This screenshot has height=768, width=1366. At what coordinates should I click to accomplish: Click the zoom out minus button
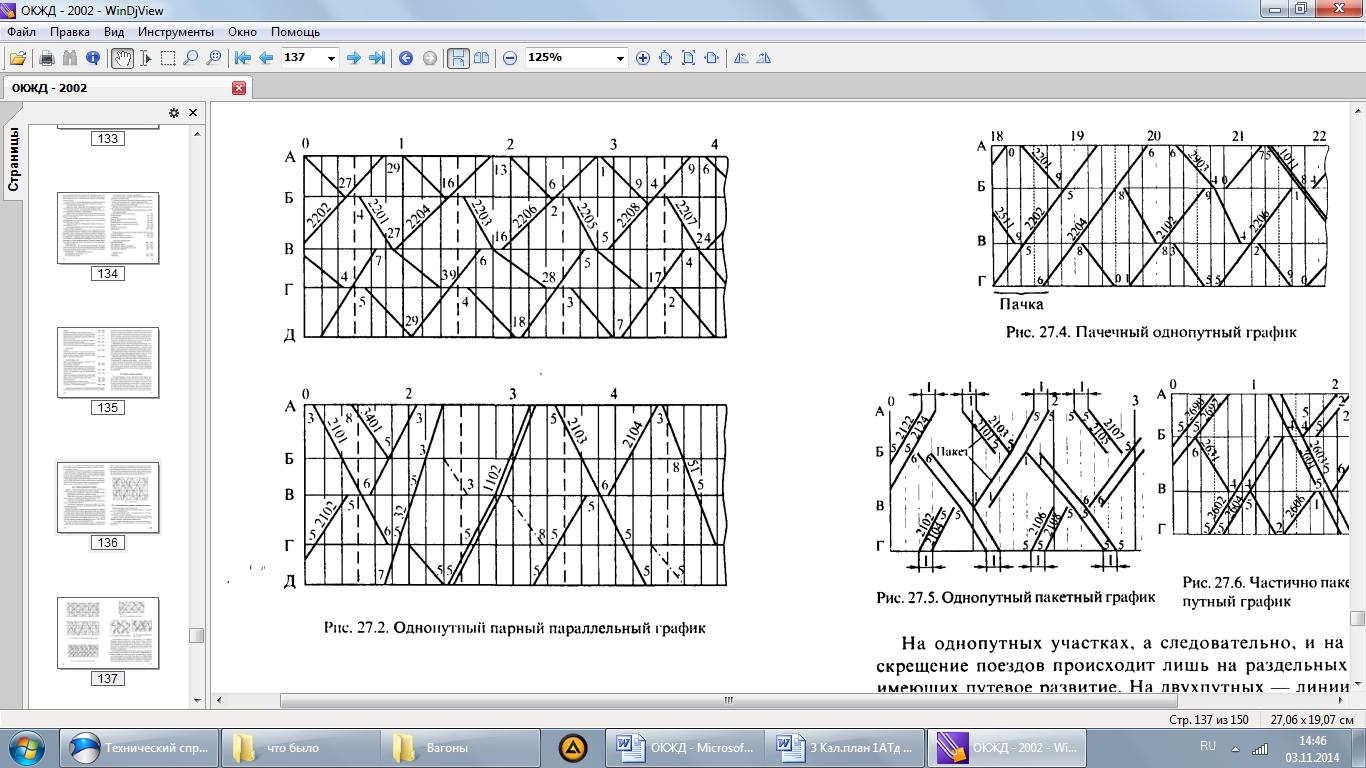tap(510, 58)
